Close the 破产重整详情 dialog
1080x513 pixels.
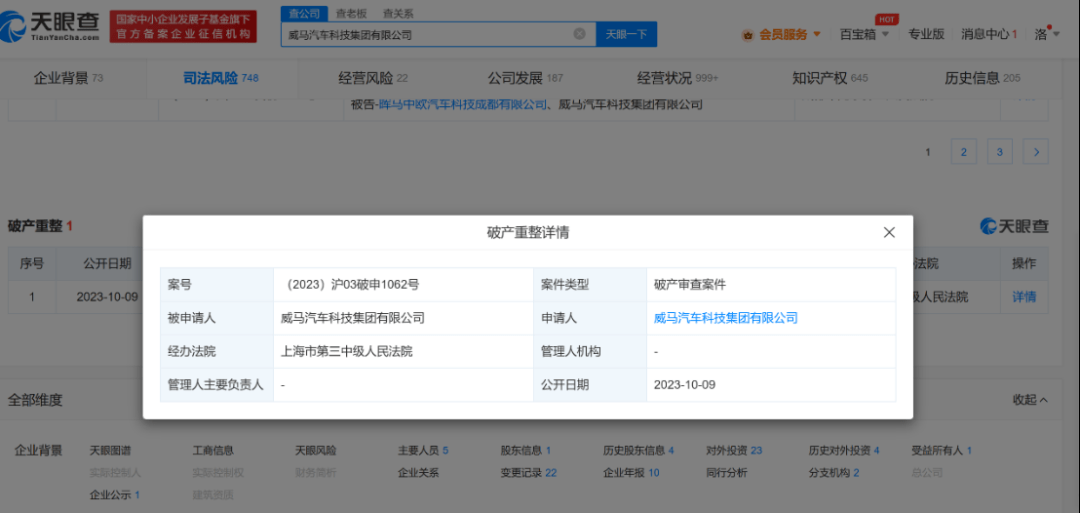coord(889,233)
